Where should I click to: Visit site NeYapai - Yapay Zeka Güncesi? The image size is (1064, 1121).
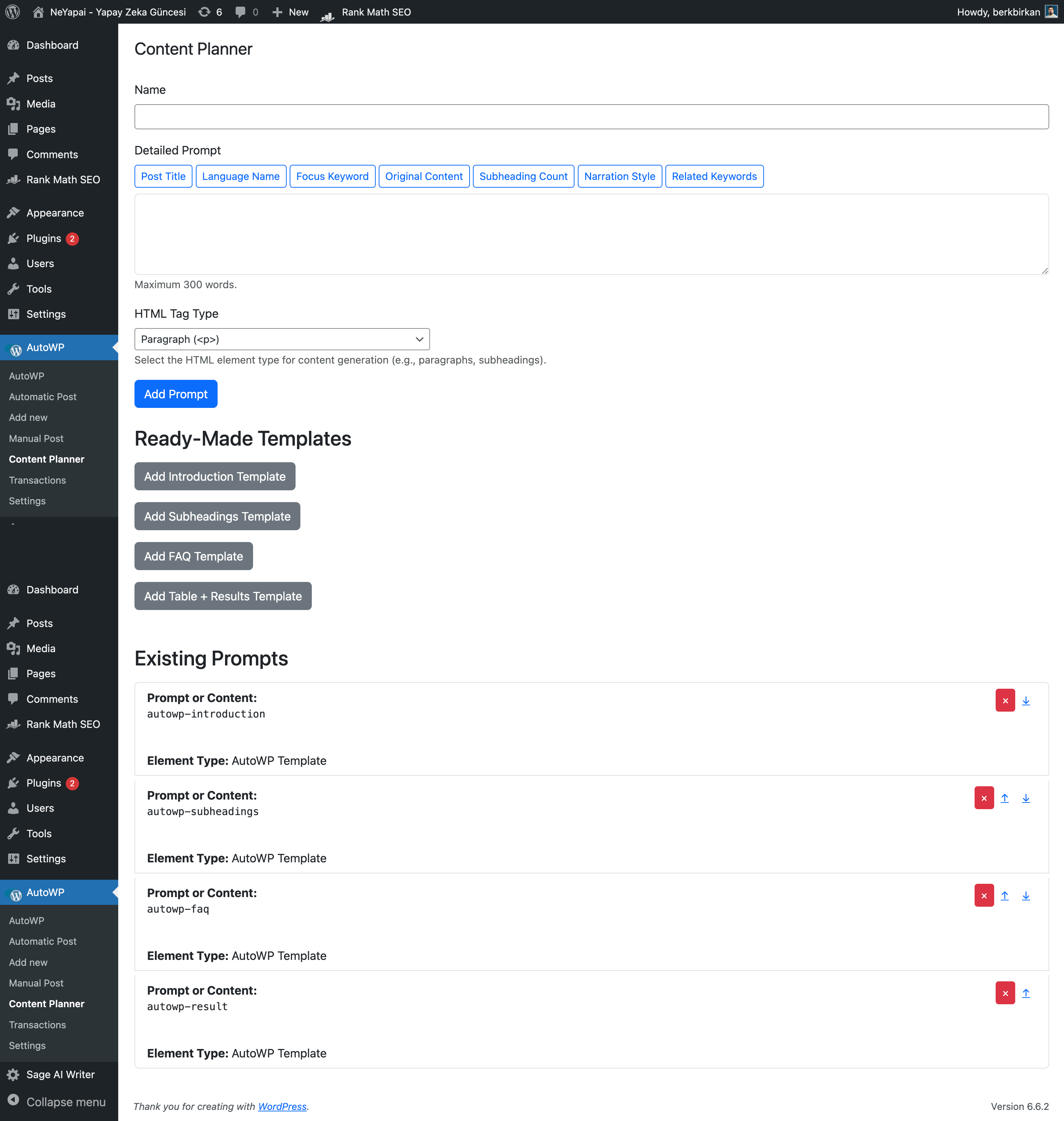[x=109, y=12]
